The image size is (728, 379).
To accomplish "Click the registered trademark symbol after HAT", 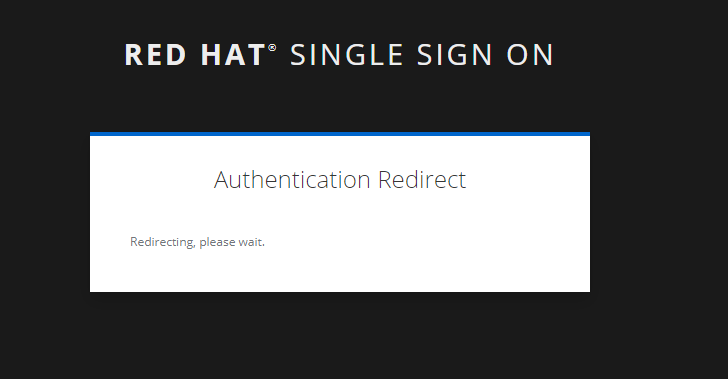I will click(x=272, y=48).
